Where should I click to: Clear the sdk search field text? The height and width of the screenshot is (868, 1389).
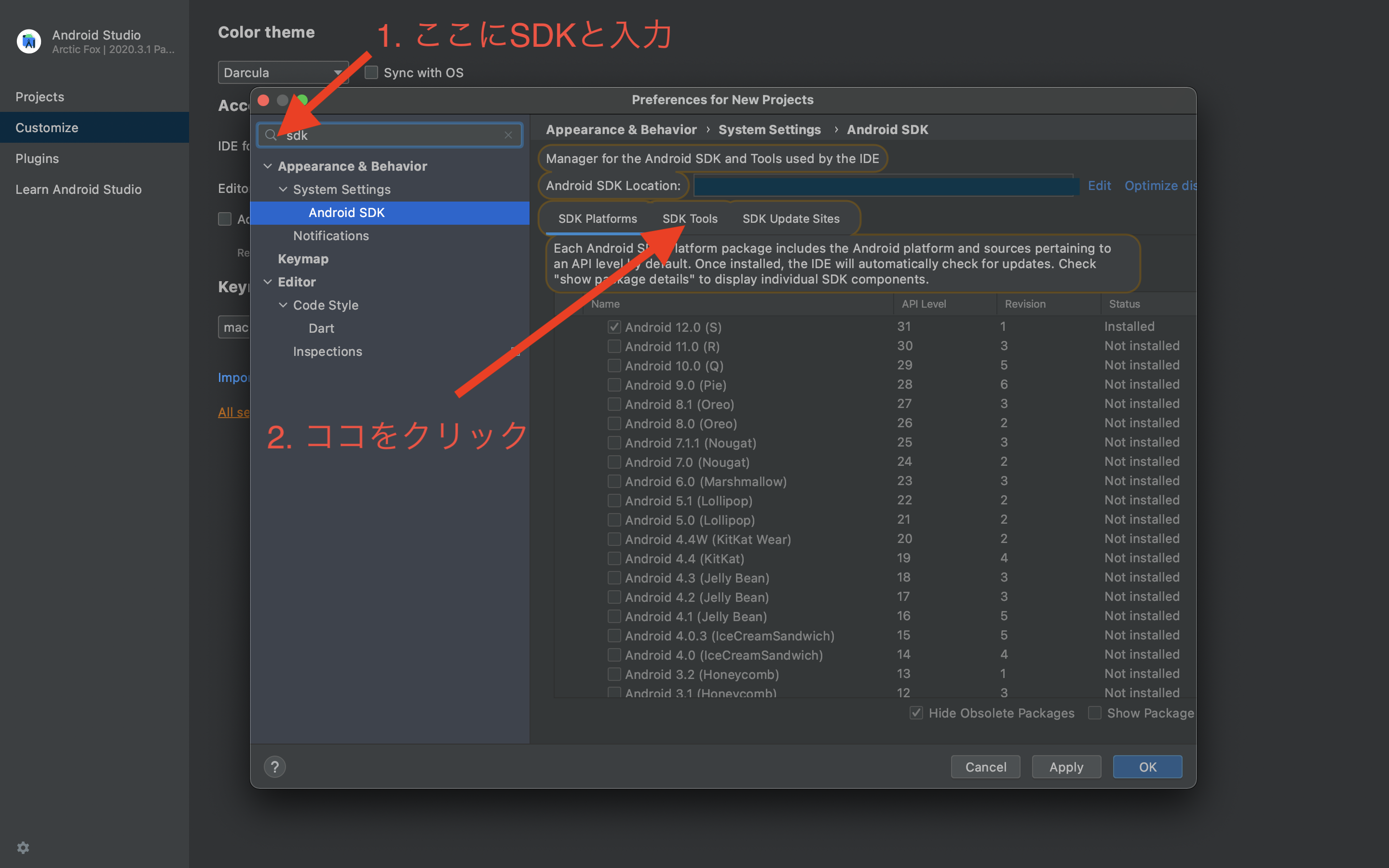508,135
